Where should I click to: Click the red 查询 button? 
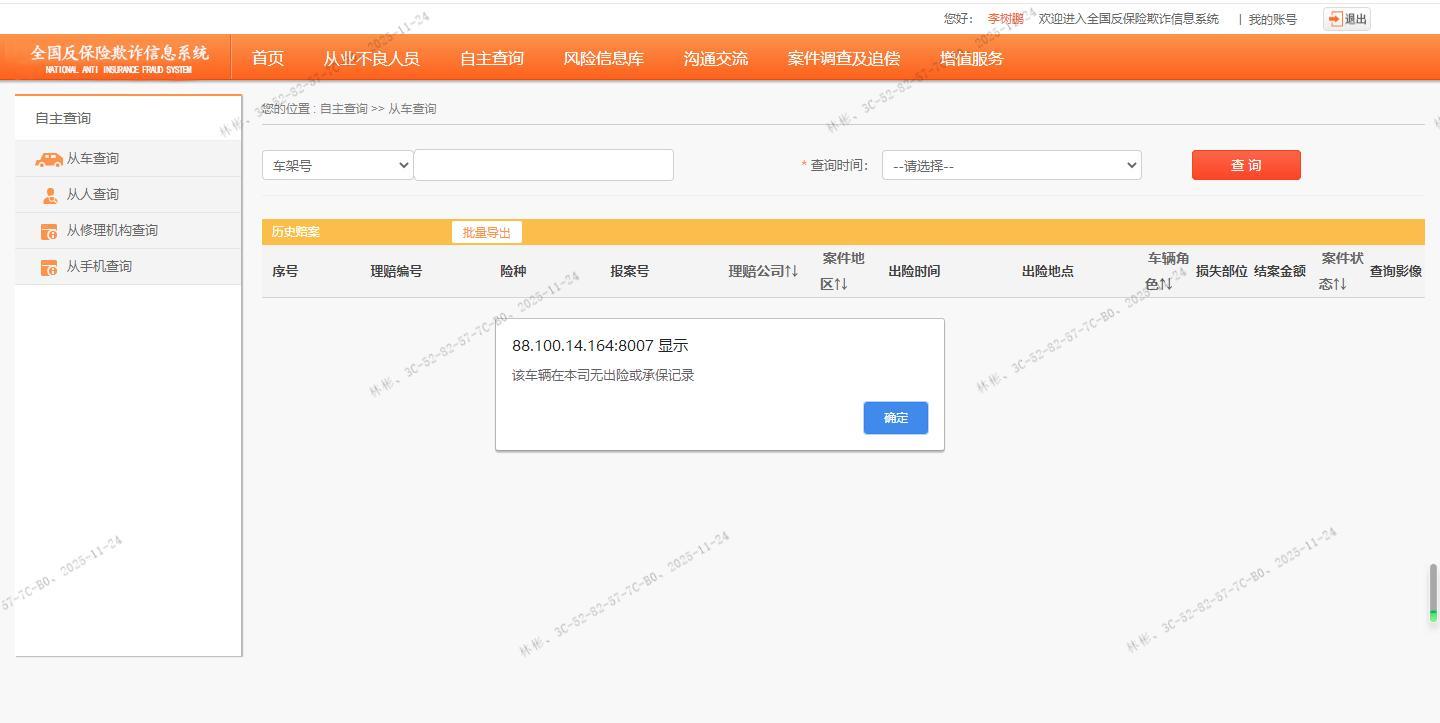[x=1245, y=165]
